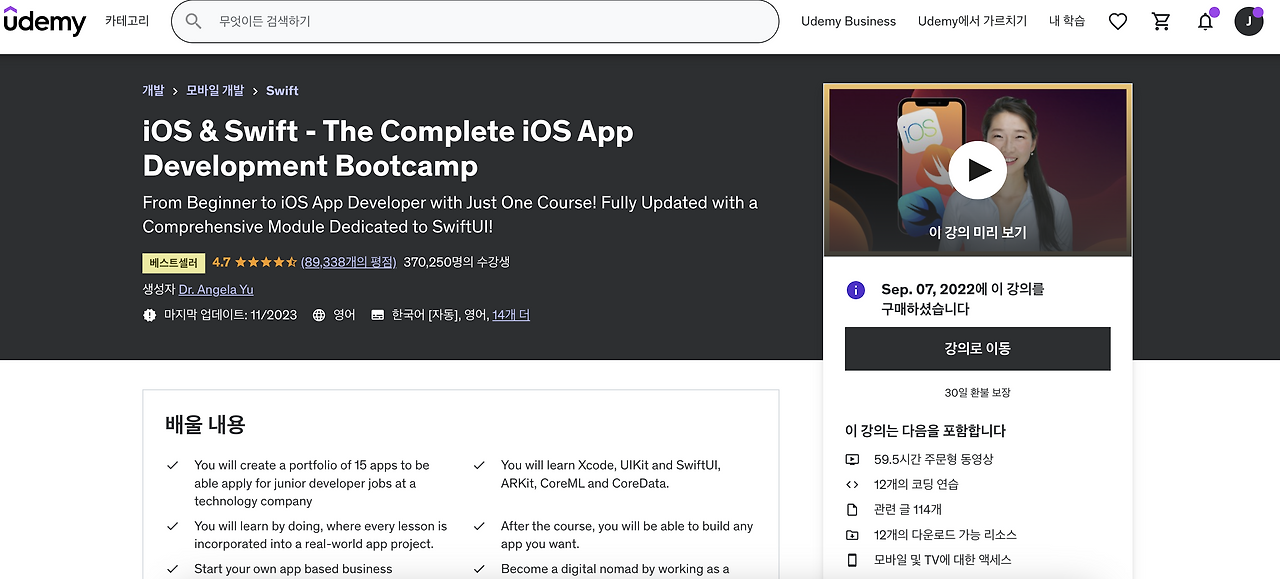Click the mobile and TV access icon
Viewport: 1280px width, 579px height.
[x=852, y=558]
